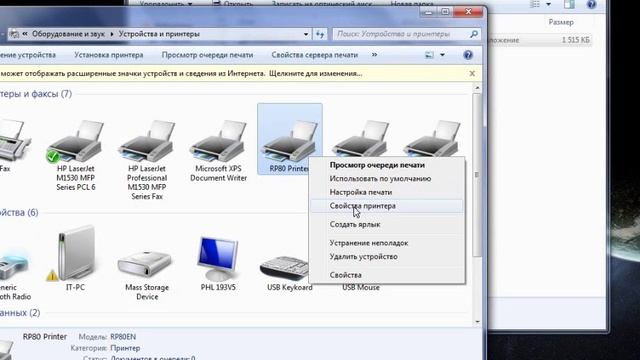Click the refresh button next to the address bar
640x360 pixels.
(320, 34)
